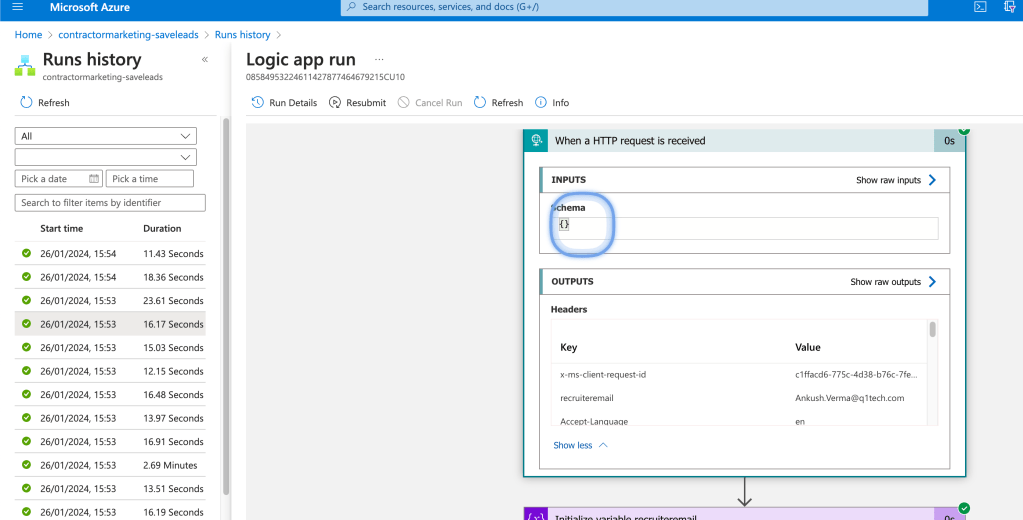Select the run with duration 16.48 Seconds
The height and width of the screenshot is (520, 1023).
click(110, 394)
